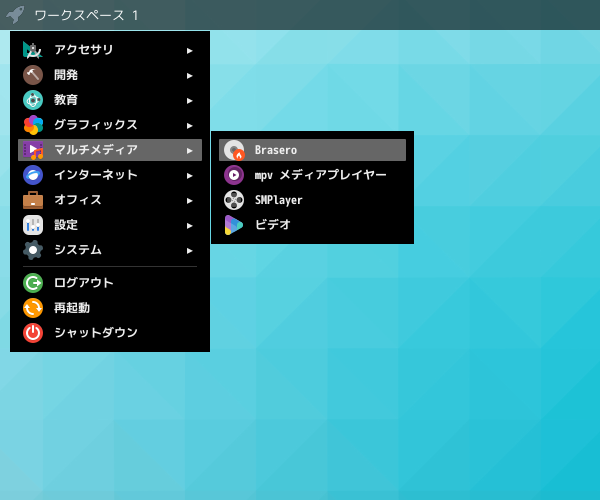Expand the インターネット submenu arrow
Viewport: 600px width, 500px height.
click(x=189, y=176)
